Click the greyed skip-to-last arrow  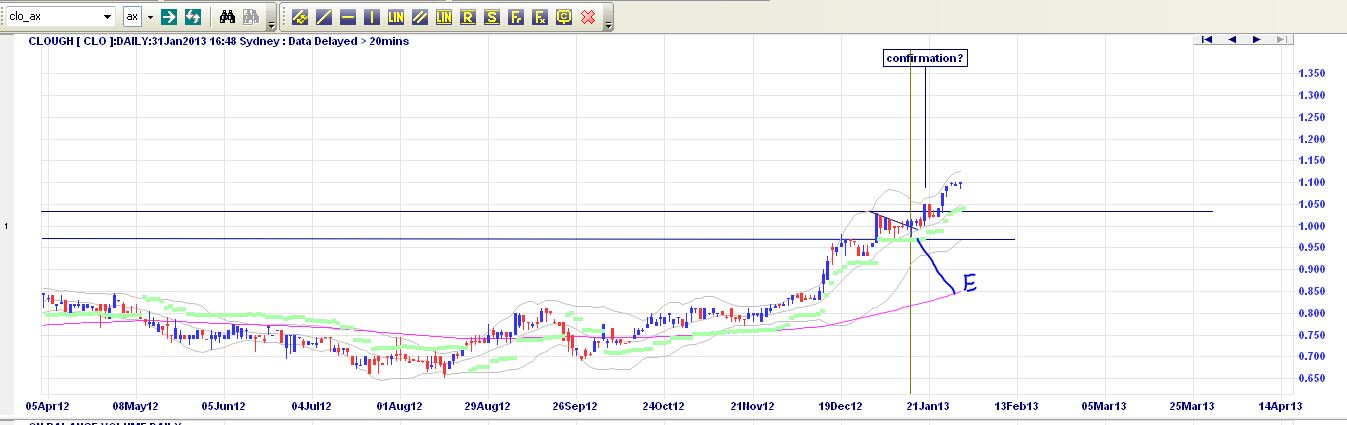pyautogui.click(x=1282, y=39)
